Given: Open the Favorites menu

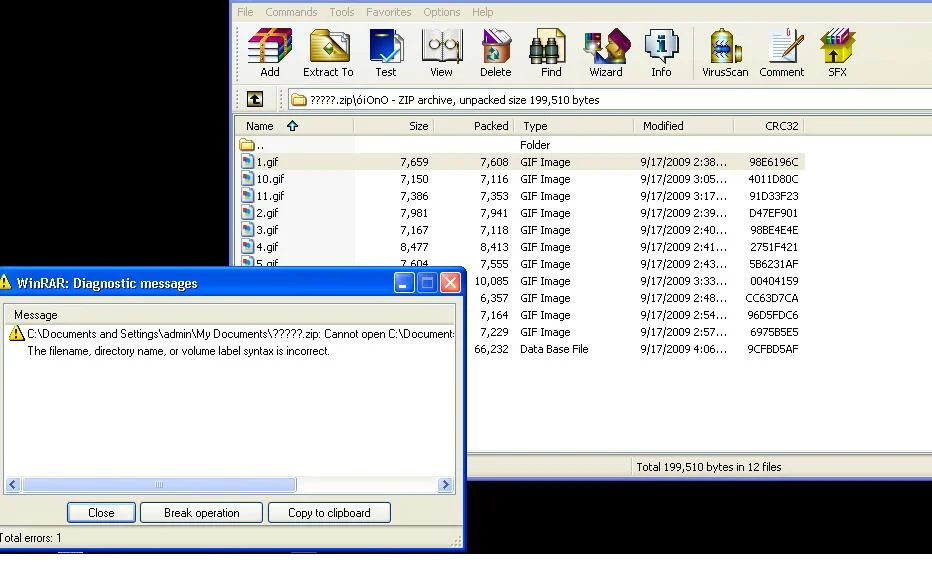Looking at the screenshot, I should (388, 12).
